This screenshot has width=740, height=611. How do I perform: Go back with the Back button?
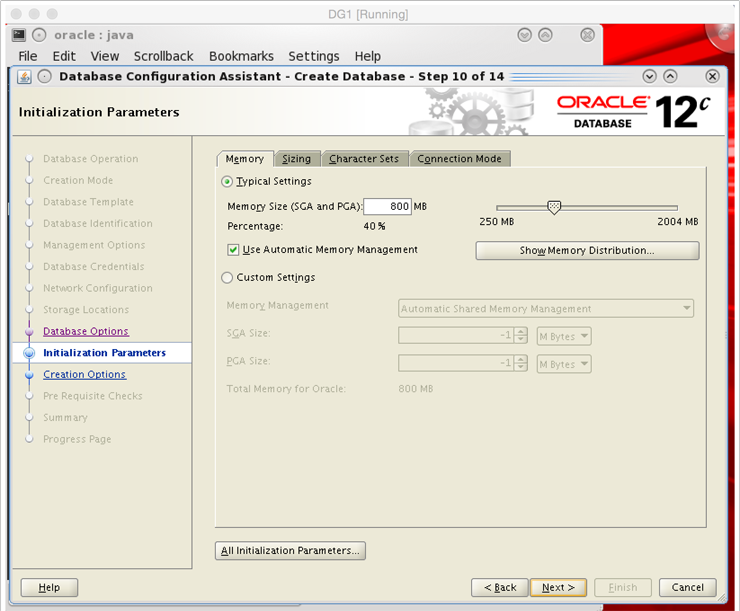(499, 587)
